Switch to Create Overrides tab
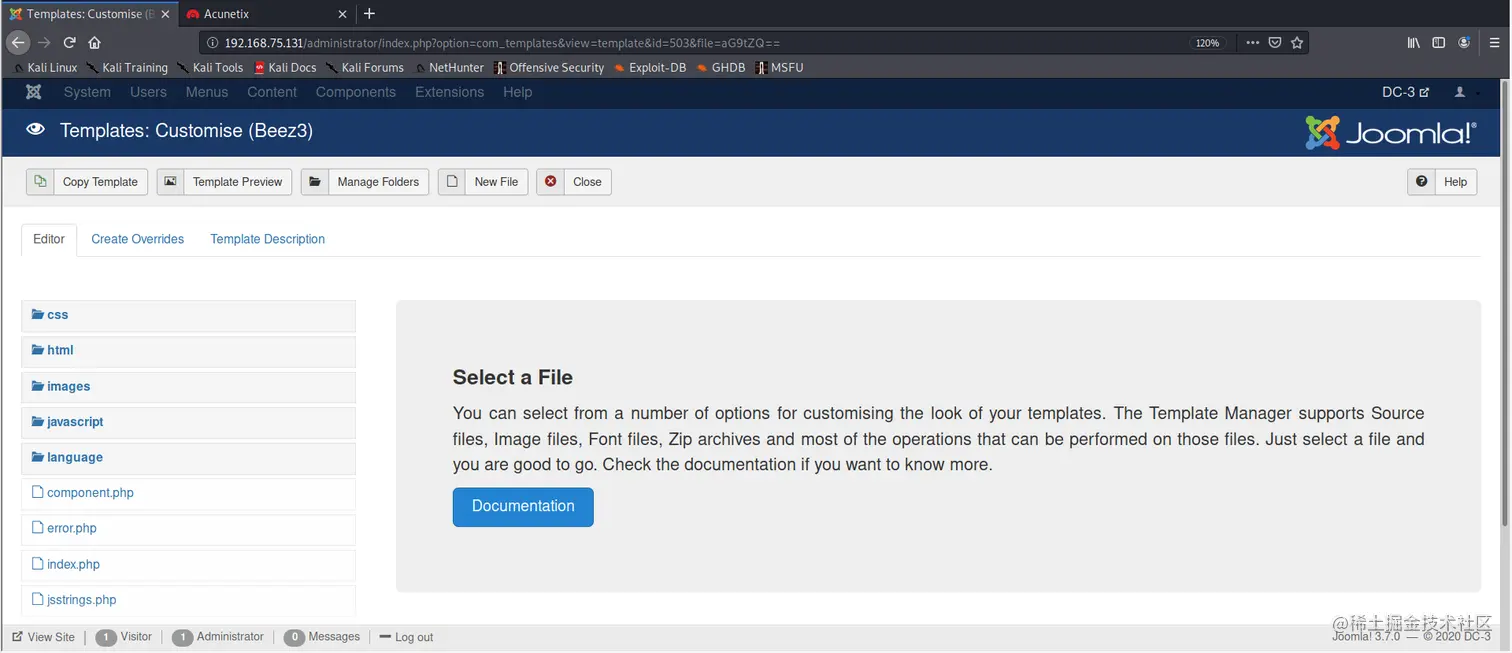The image size is (1512, 653). [x=138, y=239]
